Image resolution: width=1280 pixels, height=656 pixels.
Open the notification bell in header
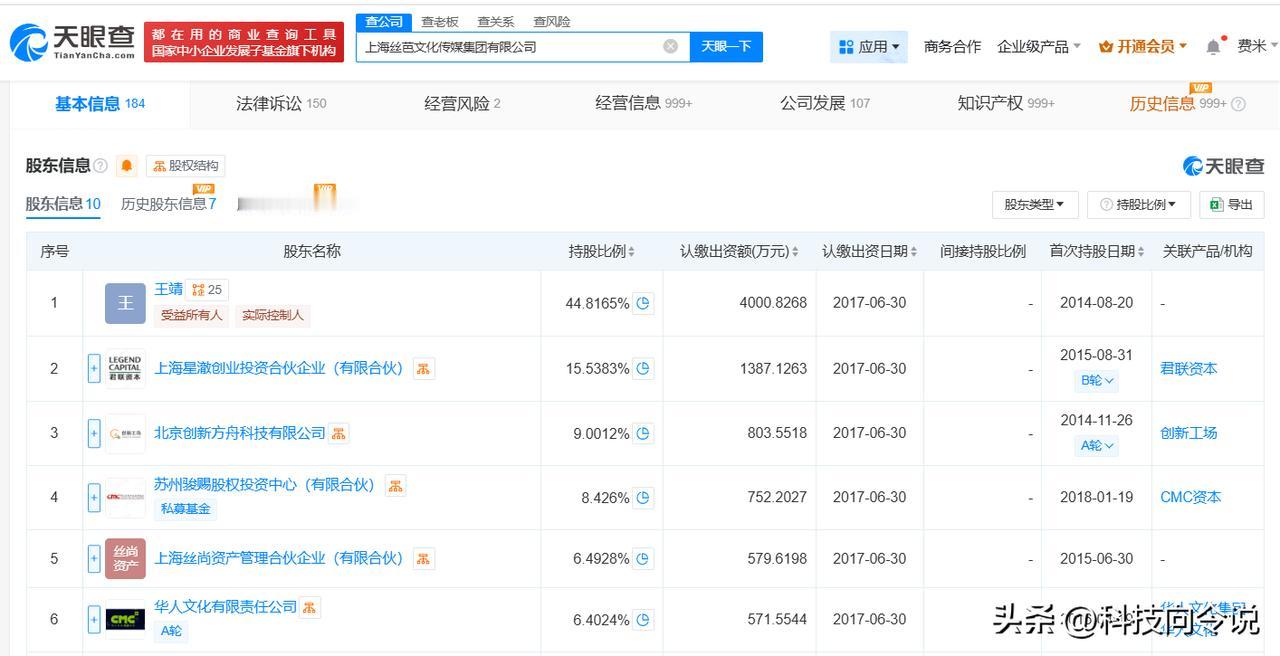(x=1213, y=47)
